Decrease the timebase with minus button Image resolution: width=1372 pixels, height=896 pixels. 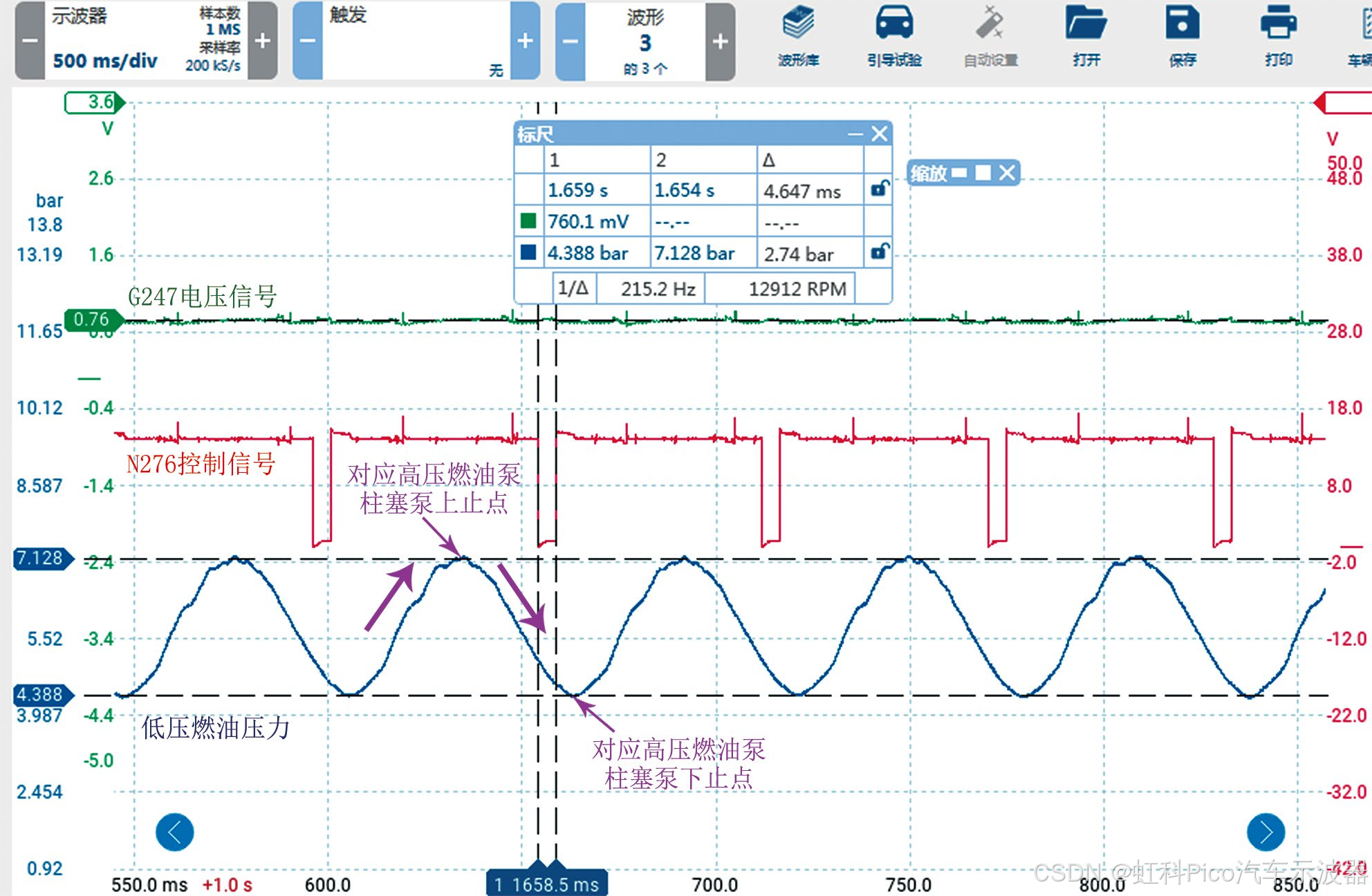(30, 41)
